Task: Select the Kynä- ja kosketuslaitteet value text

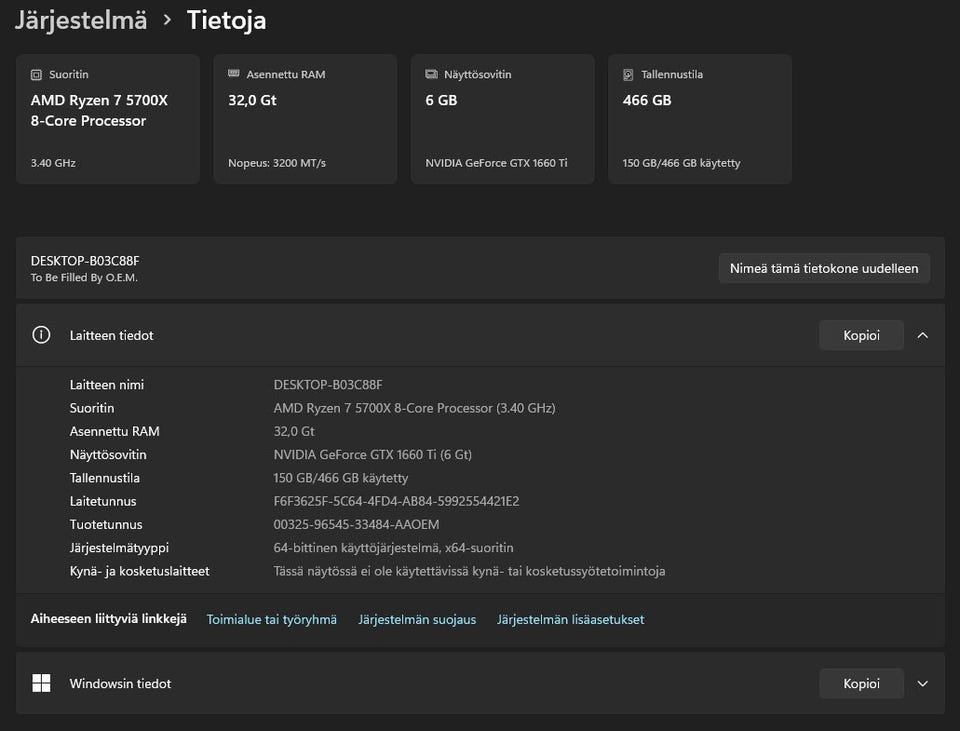Action: 469,571
